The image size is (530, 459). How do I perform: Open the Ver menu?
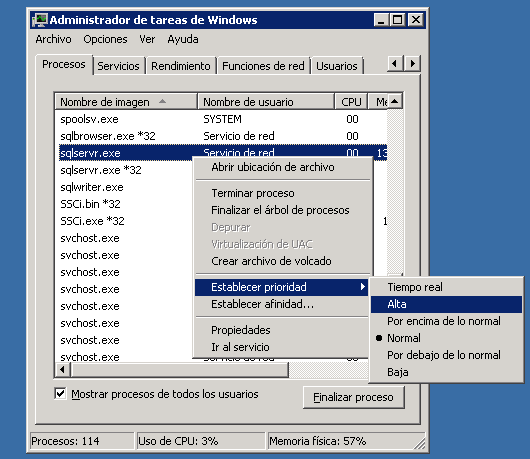147,39
